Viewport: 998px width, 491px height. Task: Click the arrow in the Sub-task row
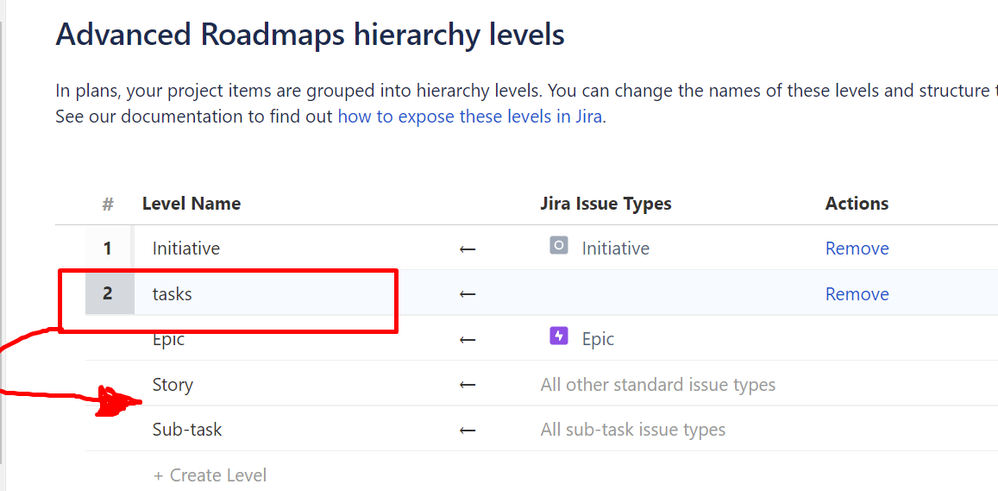click(x=468, y=431)
